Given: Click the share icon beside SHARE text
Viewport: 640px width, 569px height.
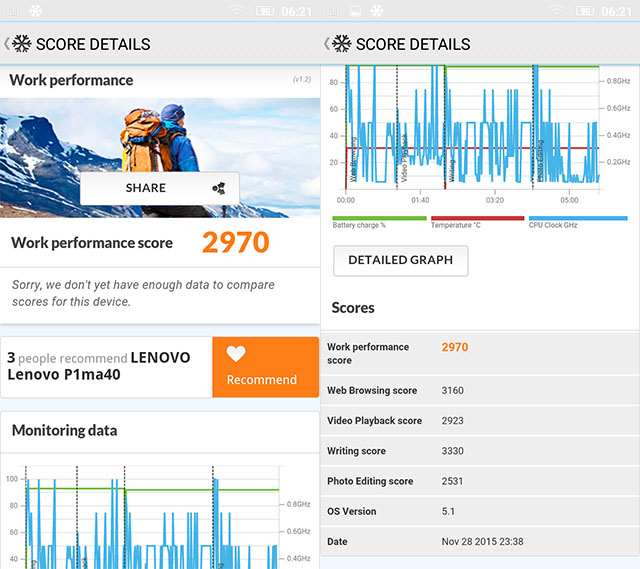Looking at the screenshot, I should tap(219, 188).
